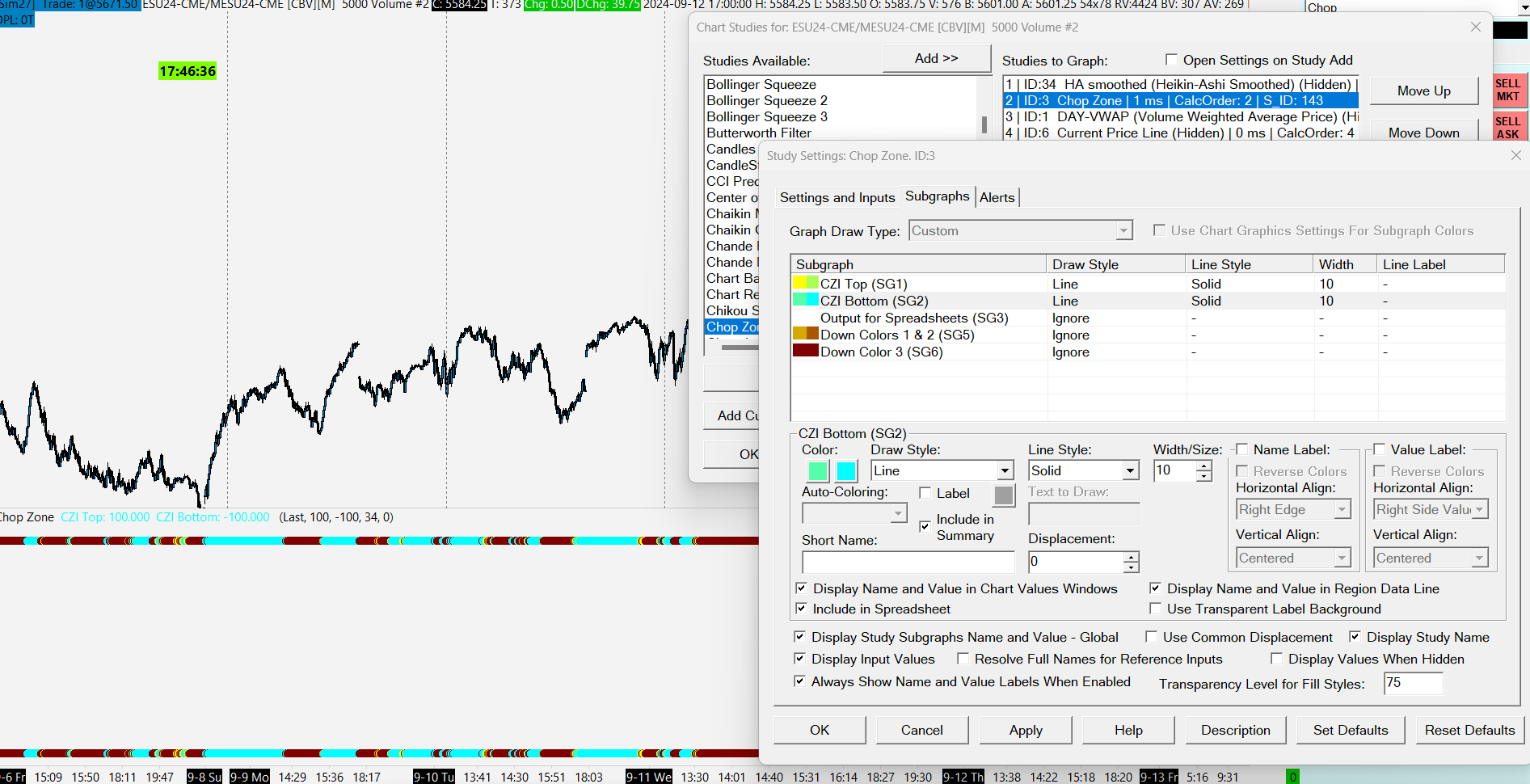Enable Open Settings on Study Add checkbox

click(1172, 60)
